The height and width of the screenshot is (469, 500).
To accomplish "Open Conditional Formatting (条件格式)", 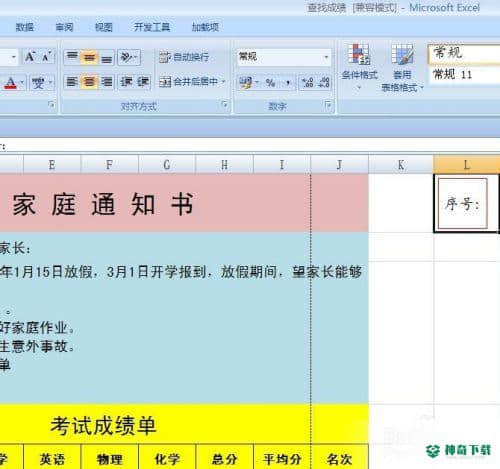I will pos(359,66).
